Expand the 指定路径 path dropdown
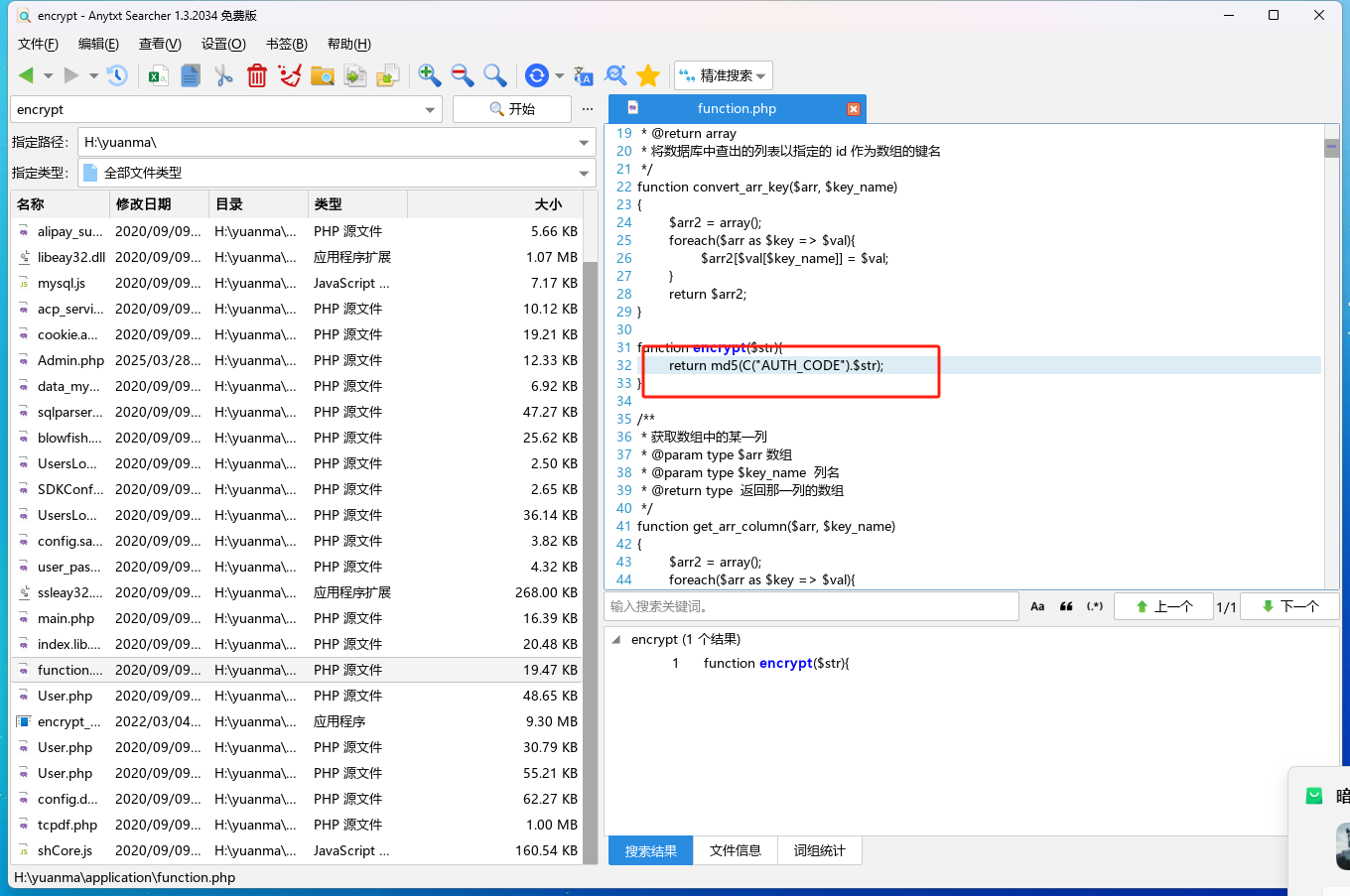The image size is (1350, 896). (x=584, y=143)
